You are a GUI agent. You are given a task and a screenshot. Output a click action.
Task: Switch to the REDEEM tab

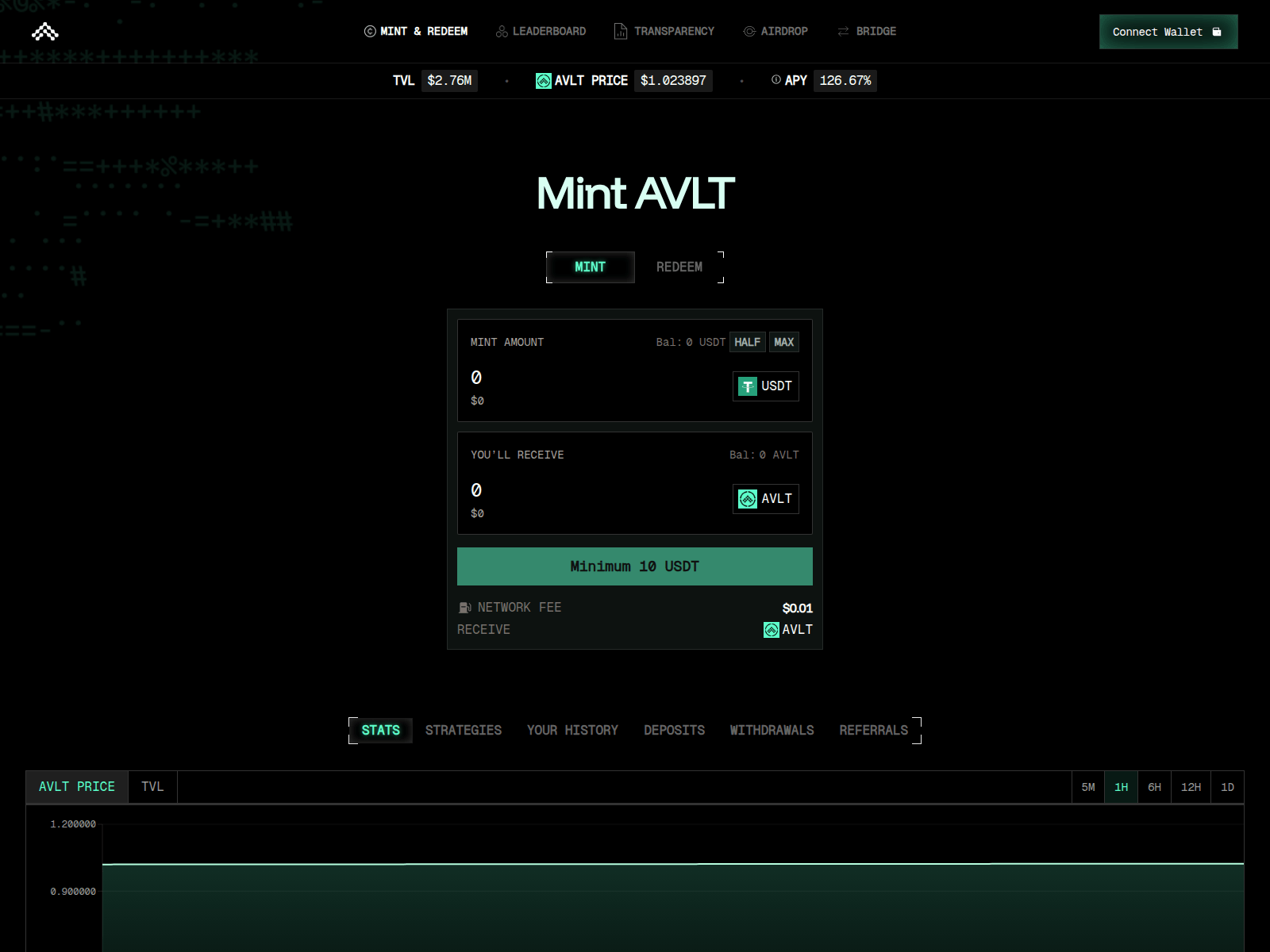(679, 267)
